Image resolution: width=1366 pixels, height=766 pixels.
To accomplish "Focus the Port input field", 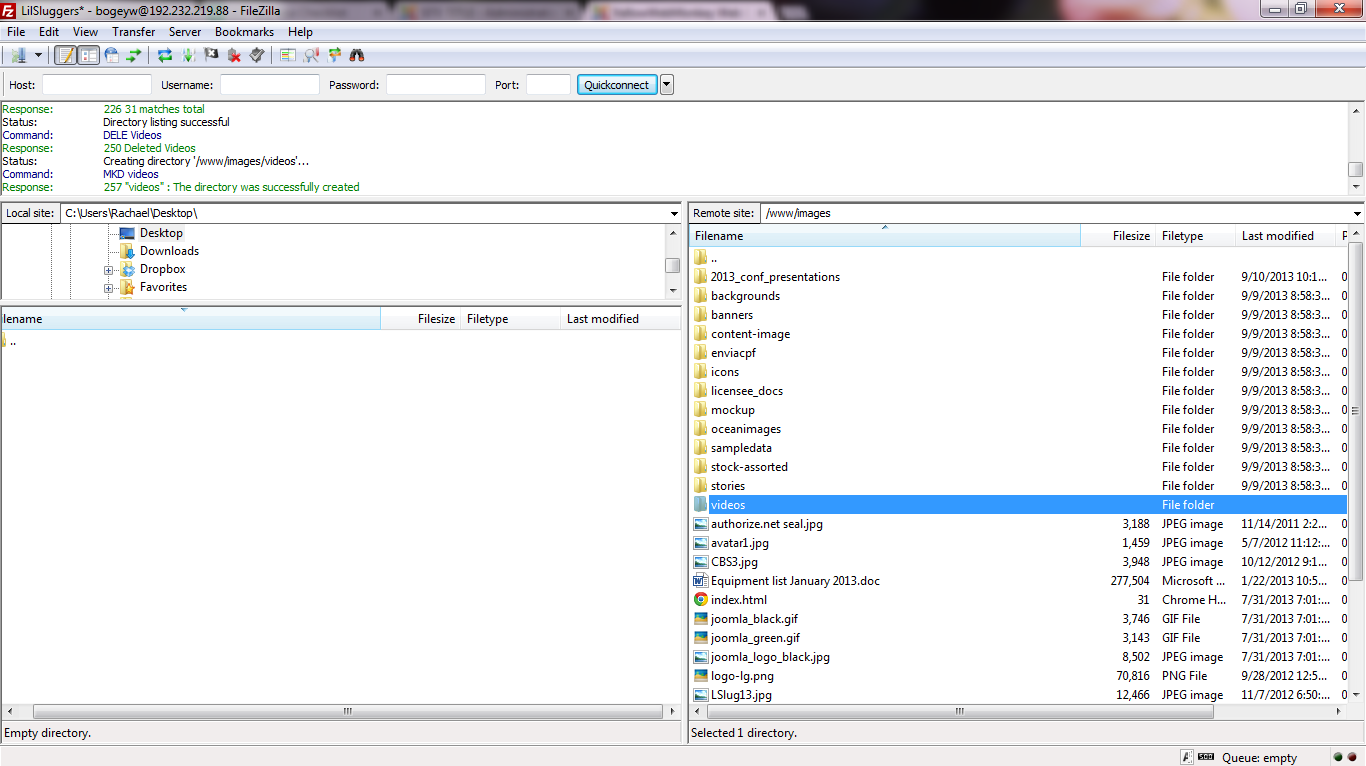I will pyautogui.click(x=548, y=85).
